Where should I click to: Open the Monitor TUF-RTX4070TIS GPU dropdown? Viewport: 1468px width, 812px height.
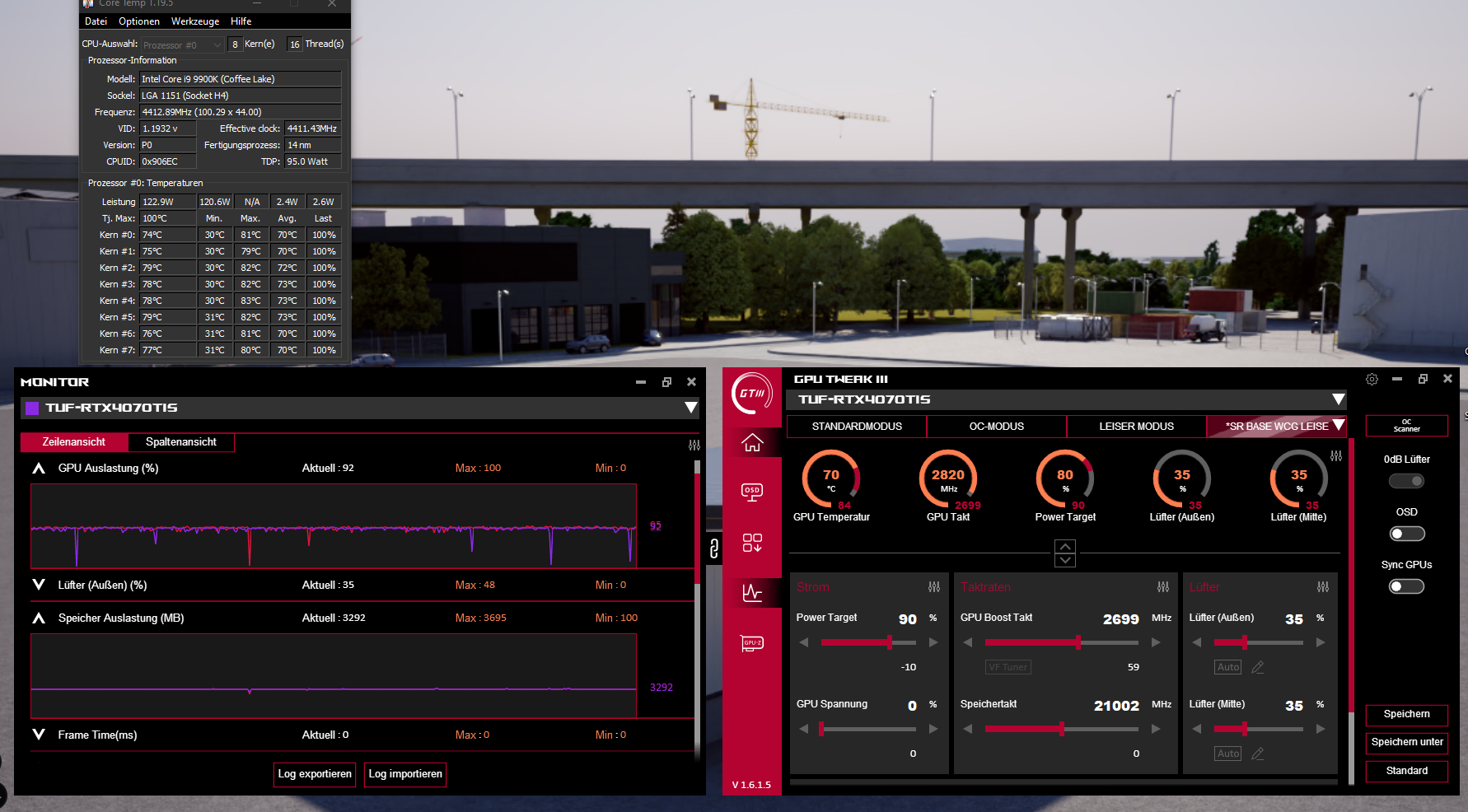point(690,408)
